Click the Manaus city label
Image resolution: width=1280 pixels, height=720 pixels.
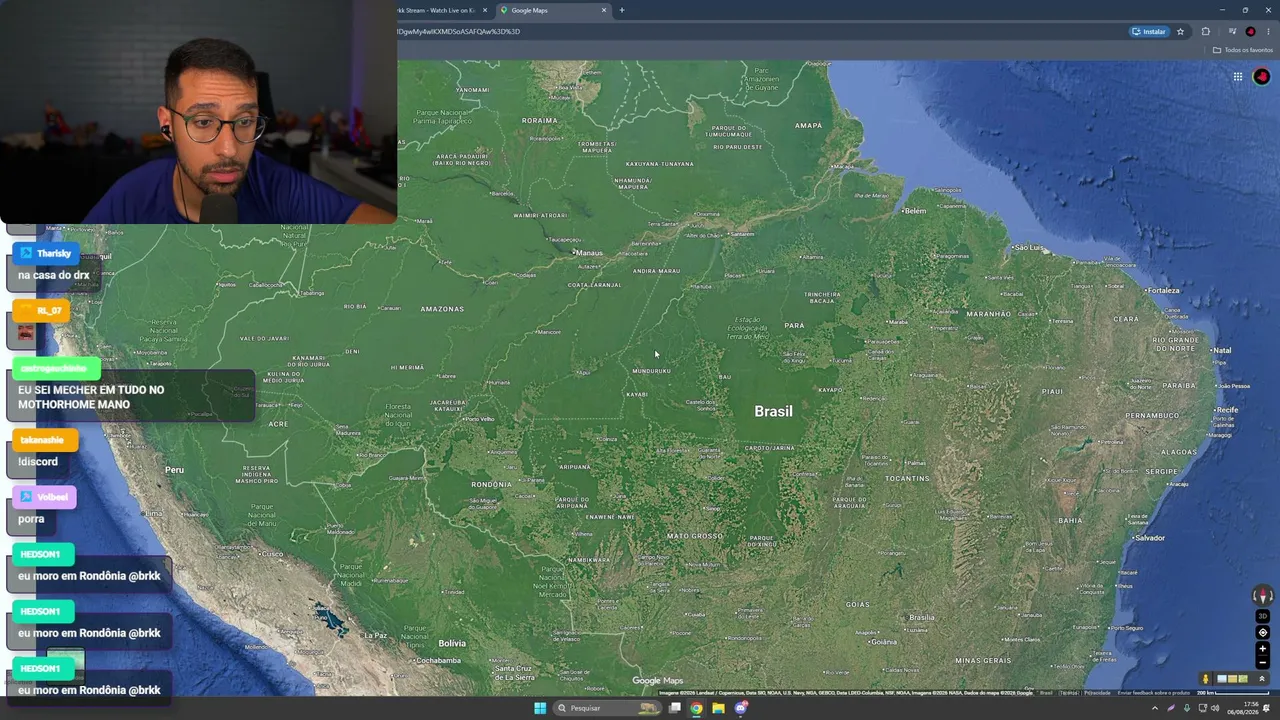(x=589, y=253)
